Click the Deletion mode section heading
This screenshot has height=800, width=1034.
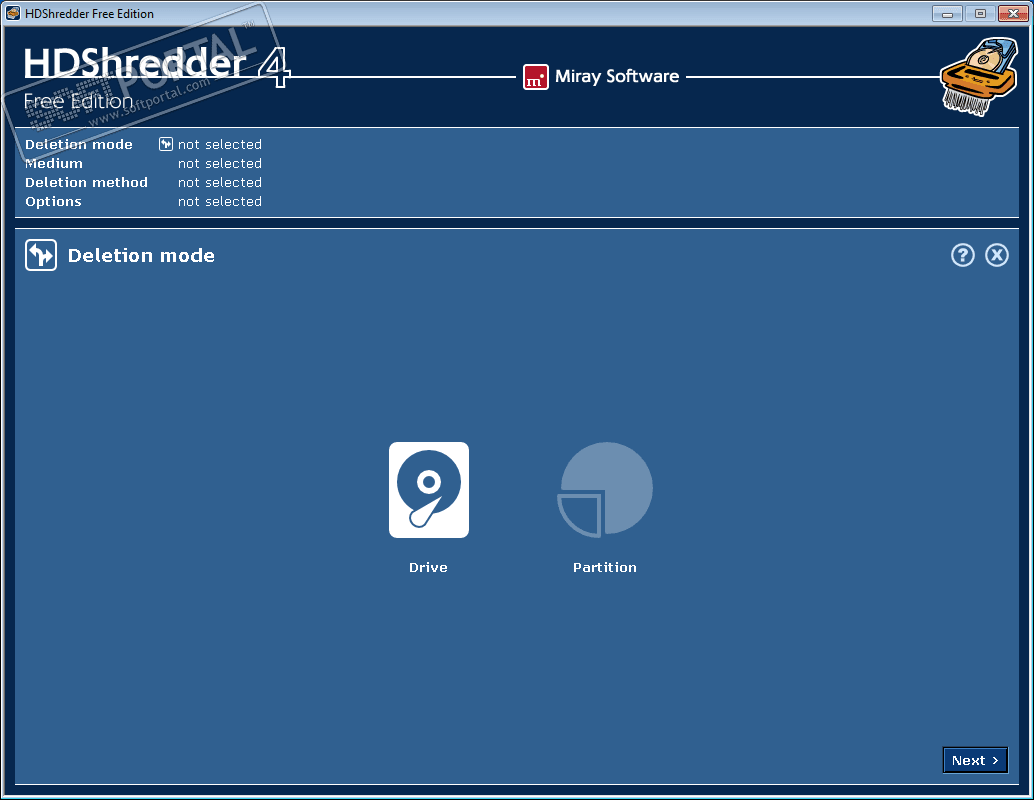pyautogui.click(x=141, y=256)
